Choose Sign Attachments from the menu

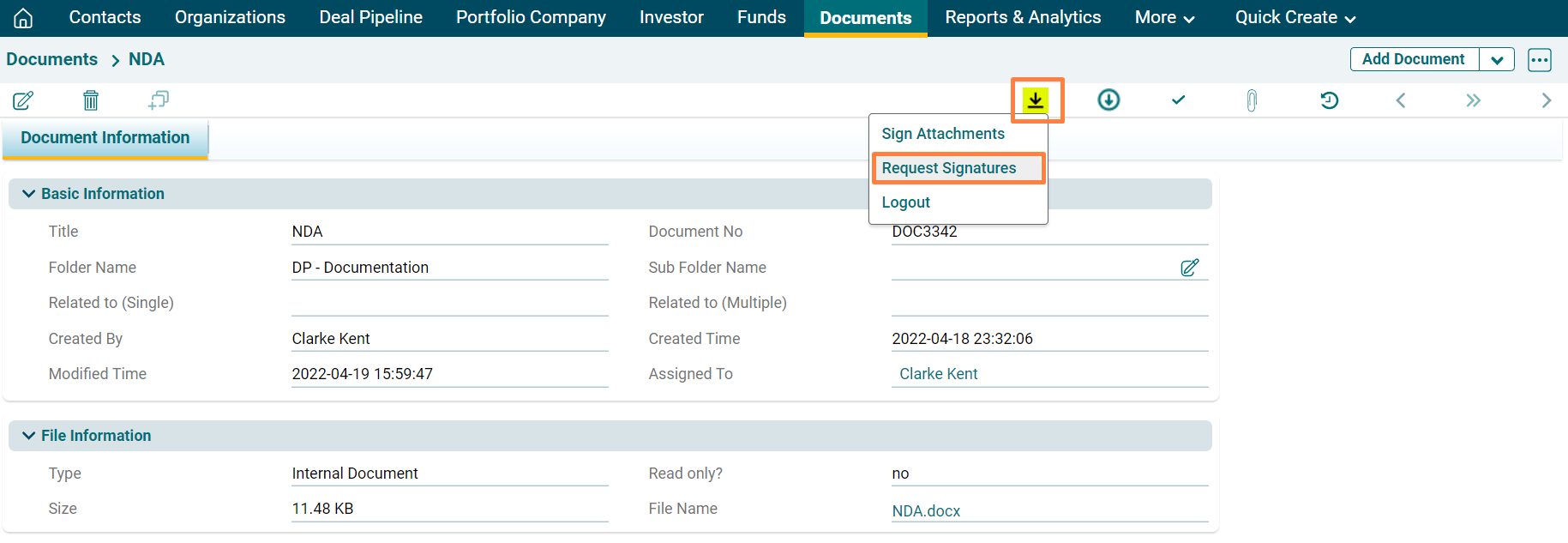942,134
